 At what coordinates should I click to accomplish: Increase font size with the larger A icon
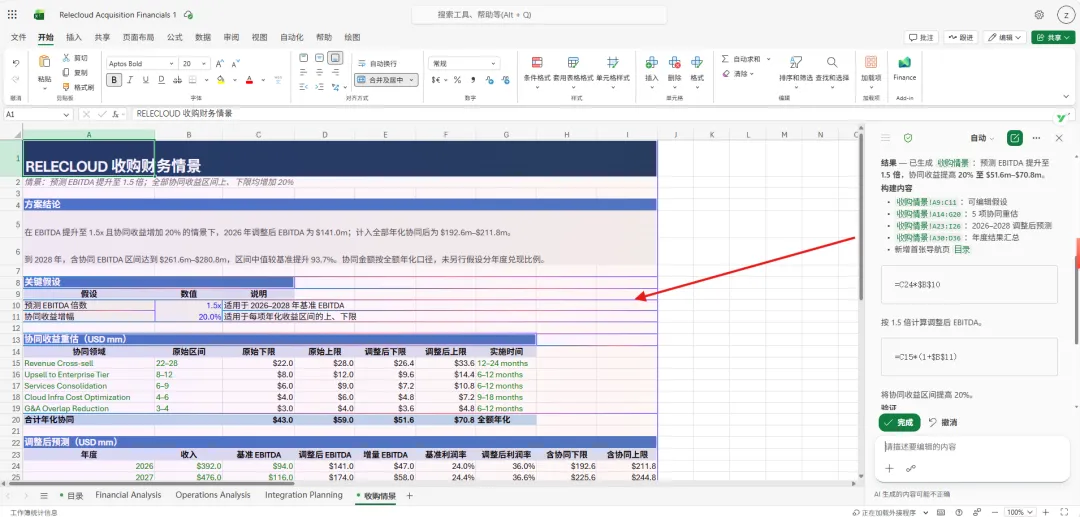220,63
